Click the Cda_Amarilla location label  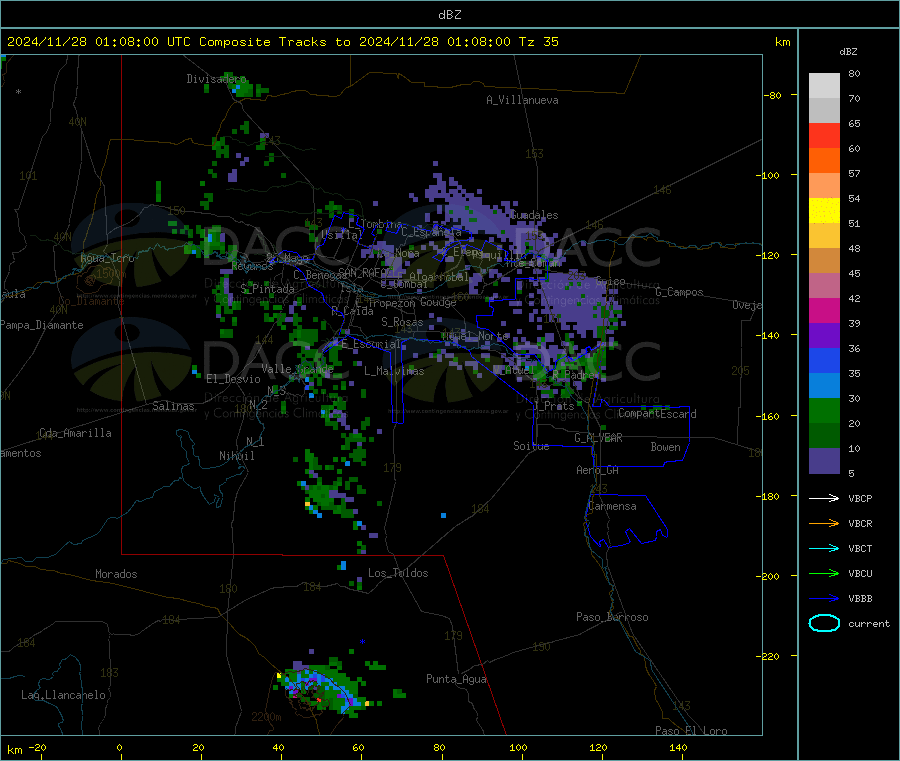point(75,433)
